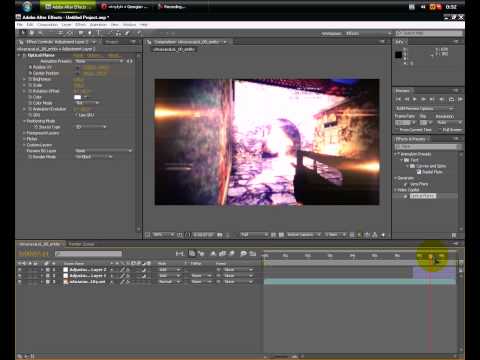Enable motion blur for timeline

(x=232, y=254)
